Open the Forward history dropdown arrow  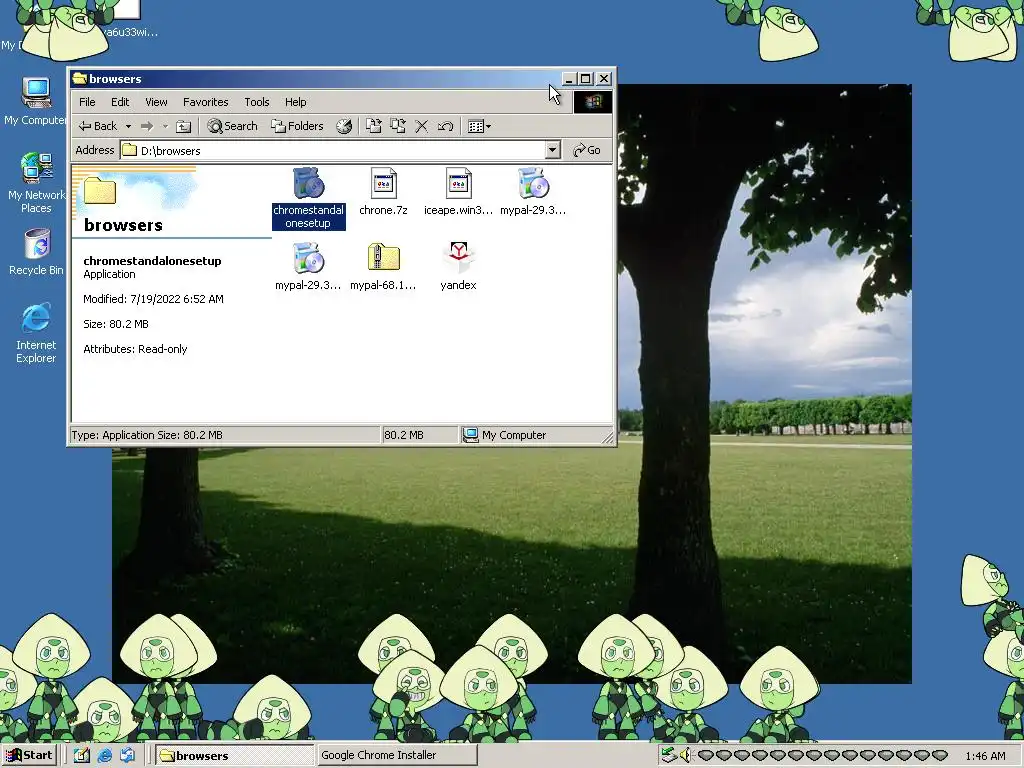165,126
